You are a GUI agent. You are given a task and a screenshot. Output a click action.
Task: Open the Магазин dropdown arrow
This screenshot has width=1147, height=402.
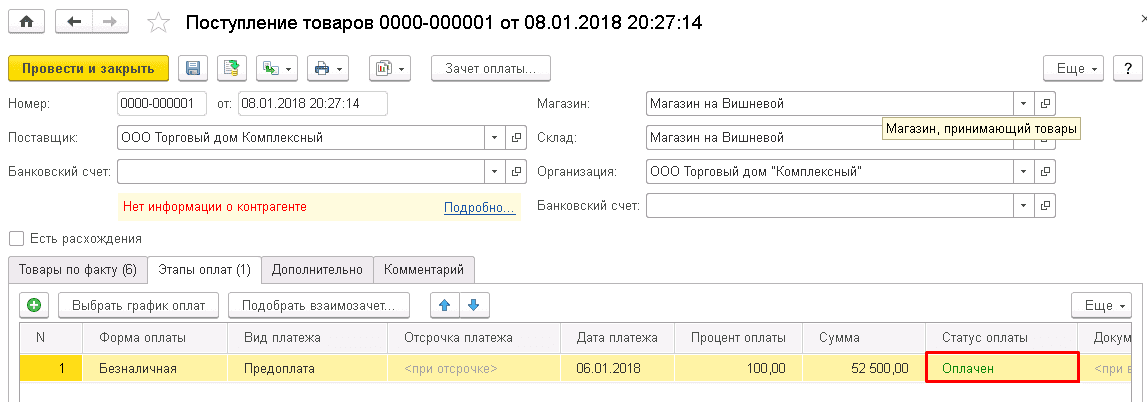click(x=1023, y=104)
